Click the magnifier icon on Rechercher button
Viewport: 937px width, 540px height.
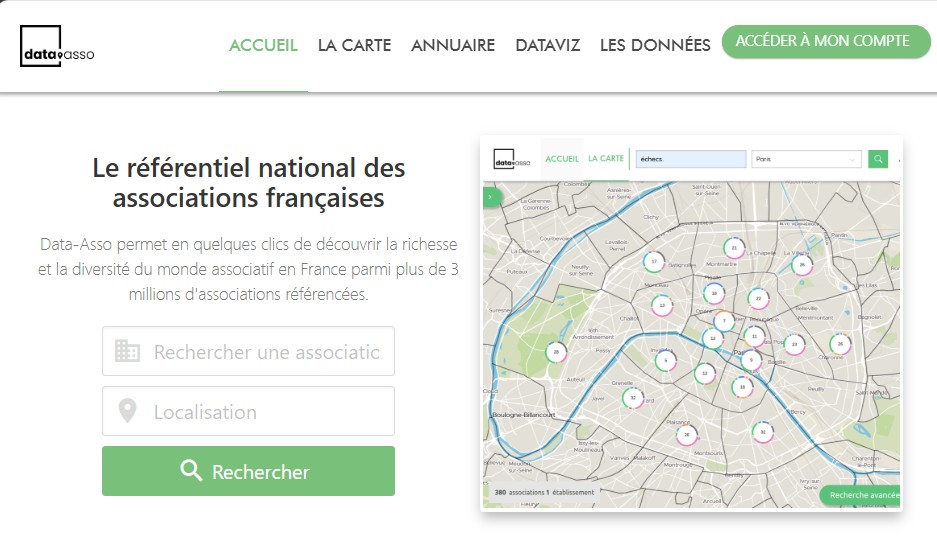(x=191, y=471)
